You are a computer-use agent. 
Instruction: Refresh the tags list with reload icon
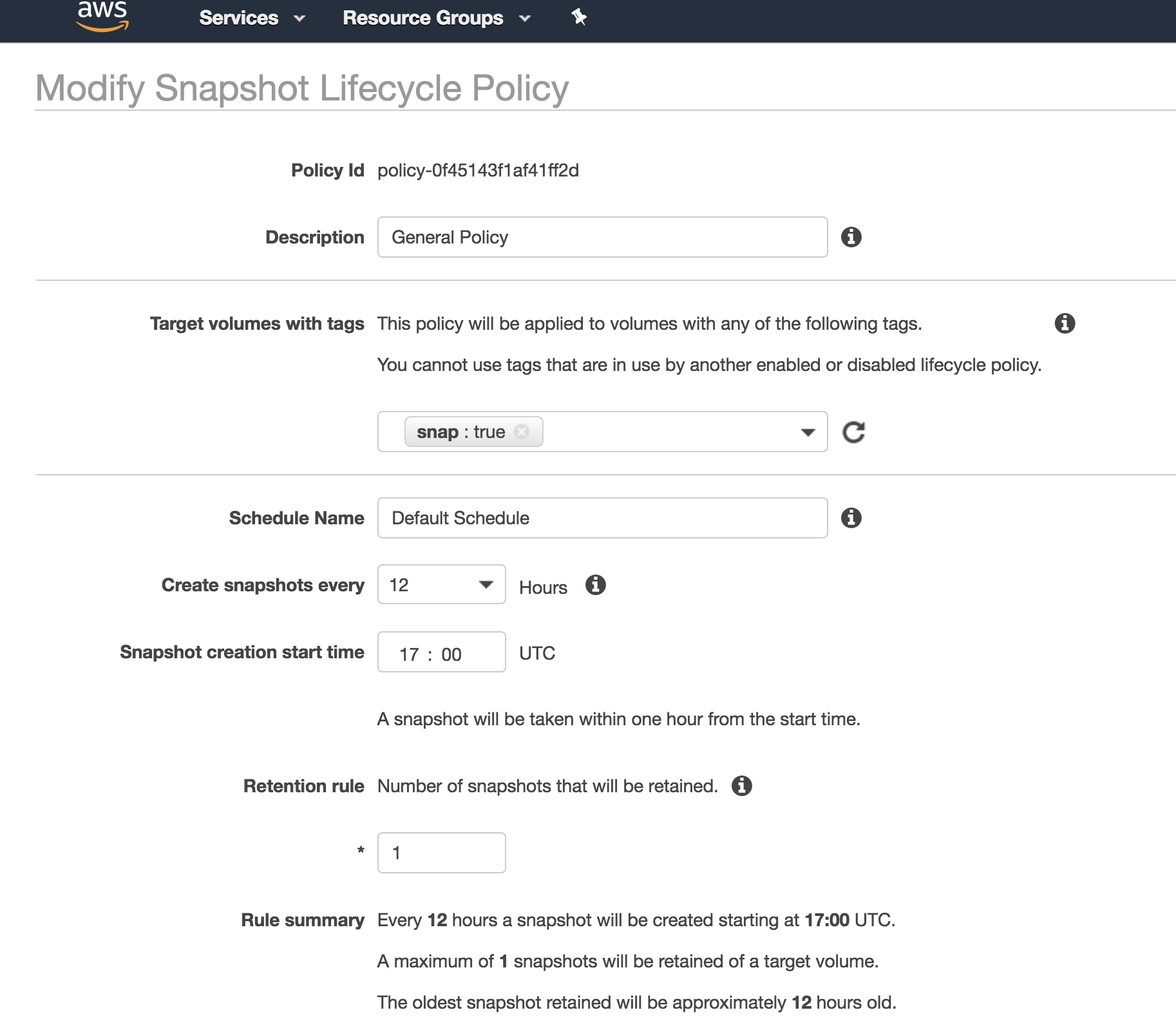(x=853, y=432)
